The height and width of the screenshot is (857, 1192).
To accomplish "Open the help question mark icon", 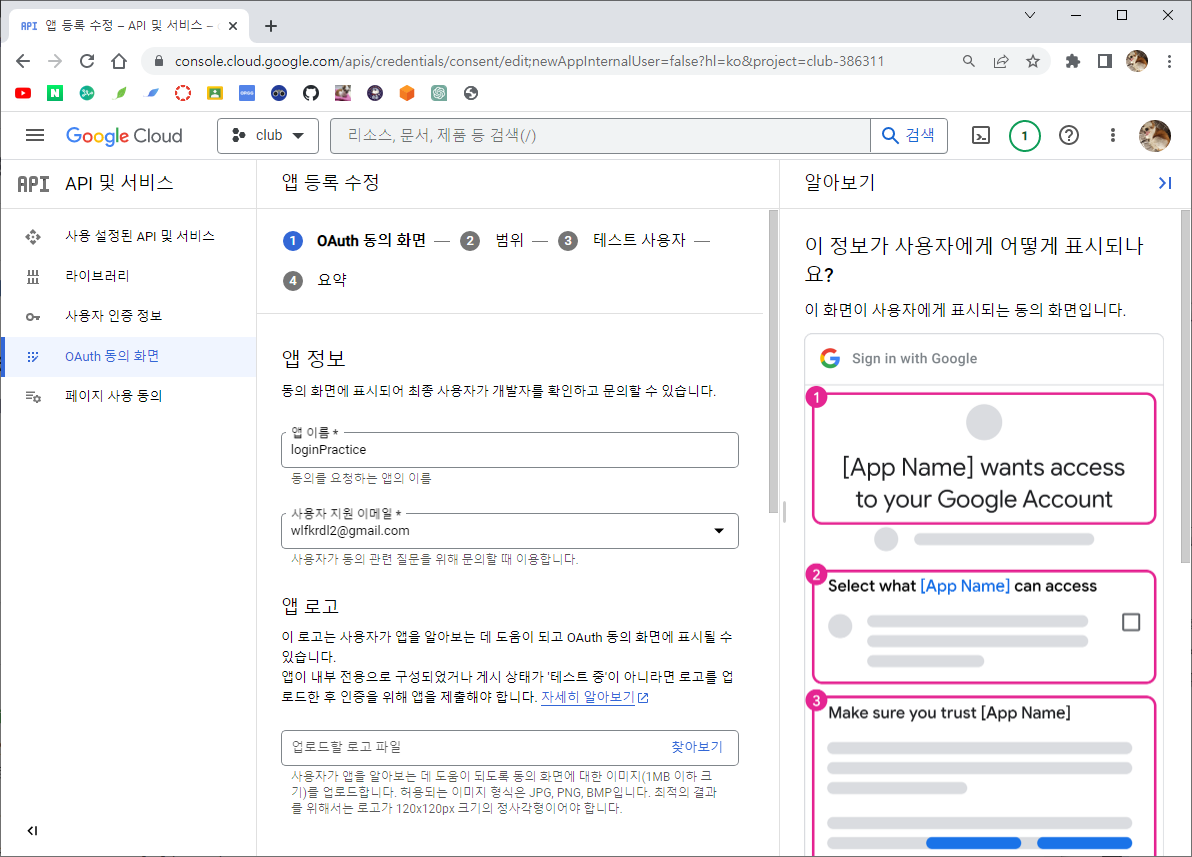I will pyautogui.click(x=1069, y=136).
